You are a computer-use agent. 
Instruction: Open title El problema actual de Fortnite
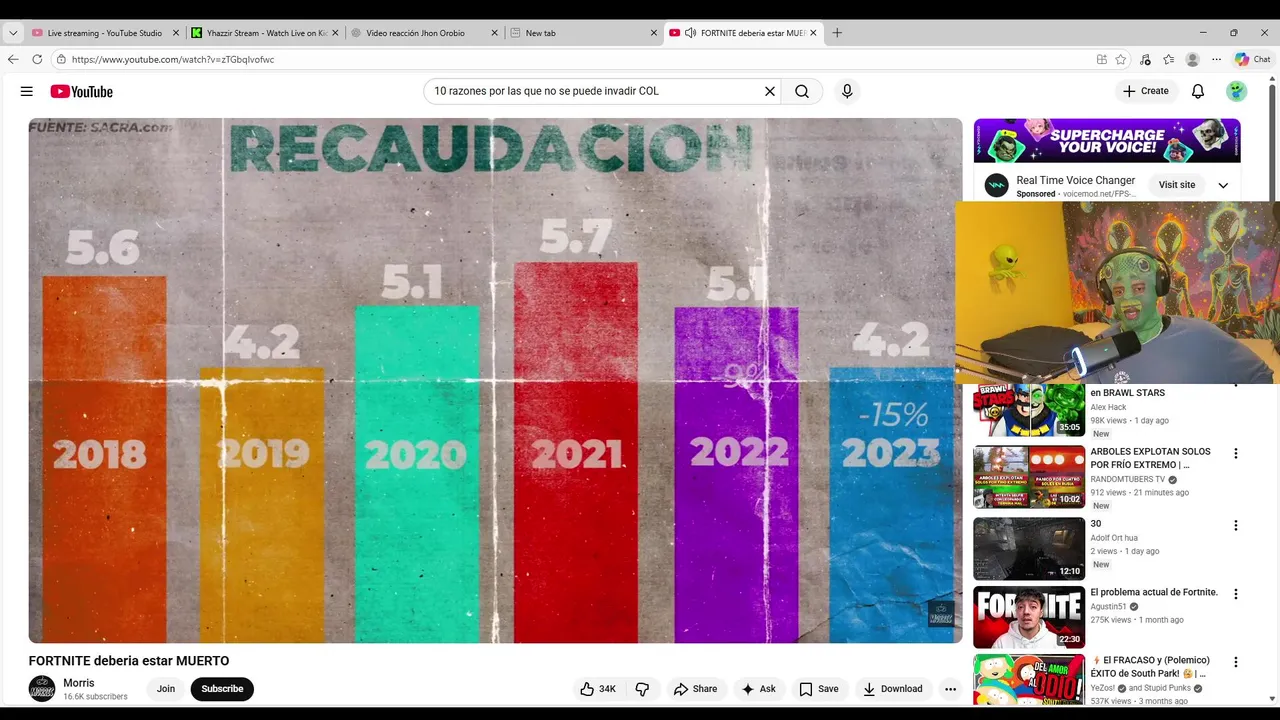[1154, 592]
